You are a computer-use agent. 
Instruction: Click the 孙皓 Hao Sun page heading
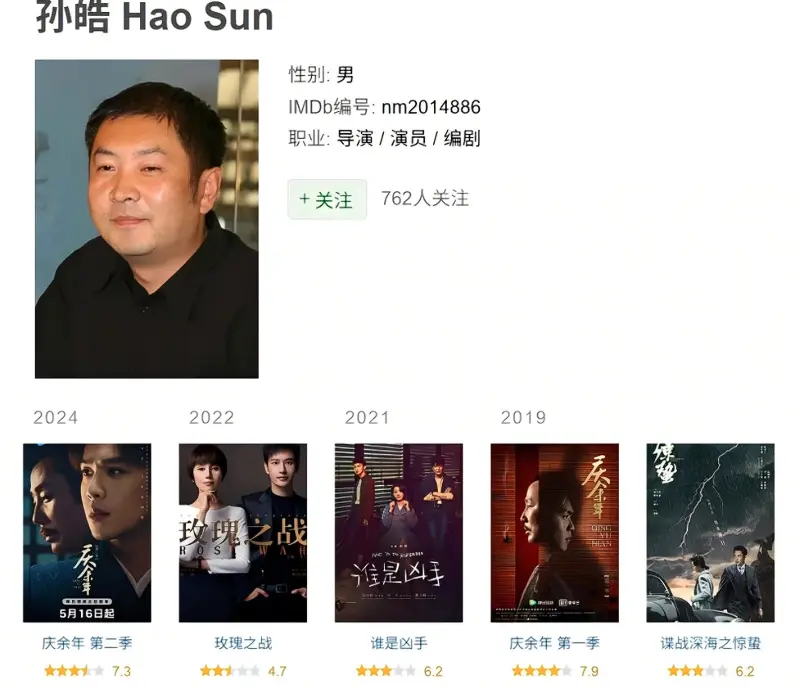point(155,16)
